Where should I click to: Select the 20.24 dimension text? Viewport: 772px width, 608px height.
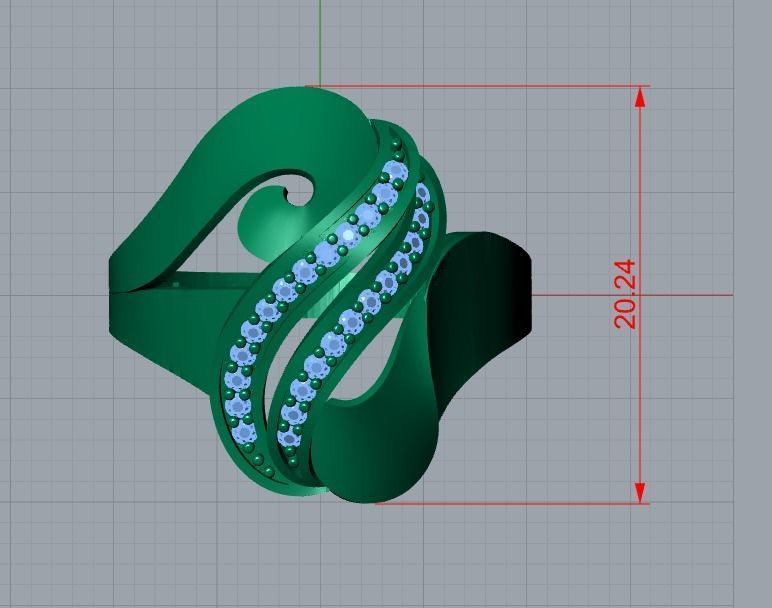[x=626, y=294]
